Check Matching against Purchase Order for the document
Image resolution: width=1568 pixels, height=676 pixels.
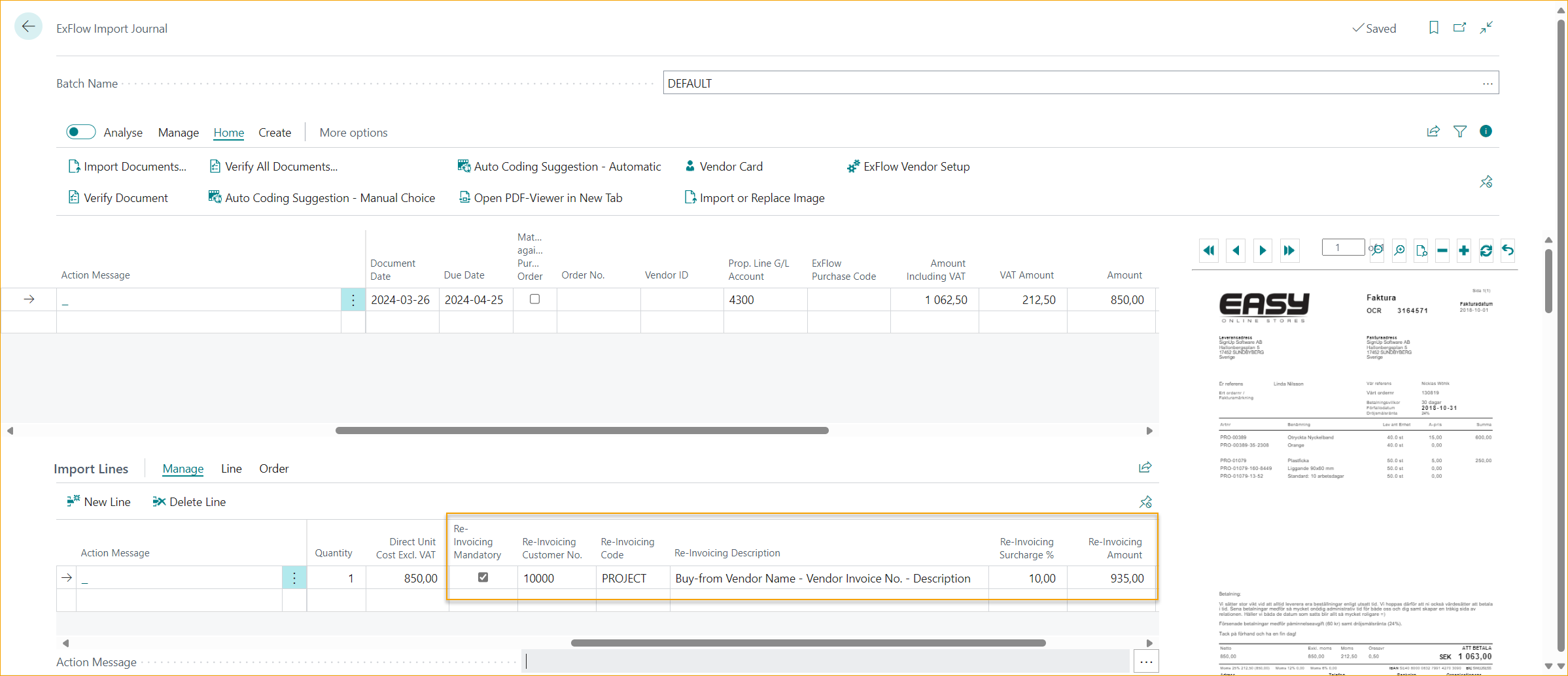pyautogui.click(x=535, y=299)
